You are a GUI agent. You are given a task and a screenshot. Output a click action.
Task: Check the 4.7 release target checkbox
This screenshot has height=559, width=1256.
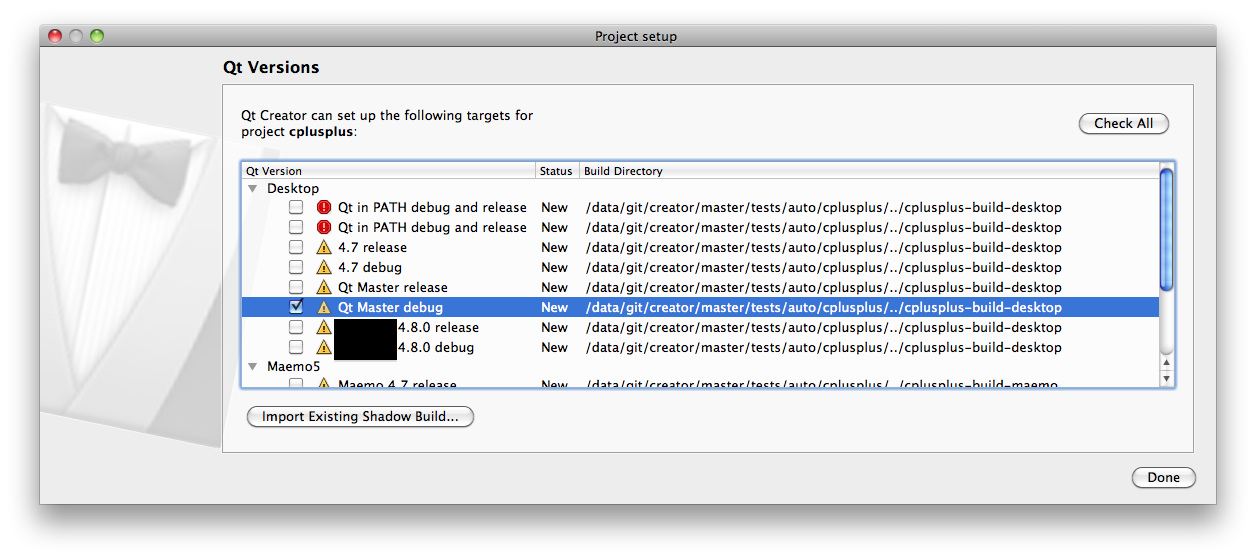(x=296, y=247)
